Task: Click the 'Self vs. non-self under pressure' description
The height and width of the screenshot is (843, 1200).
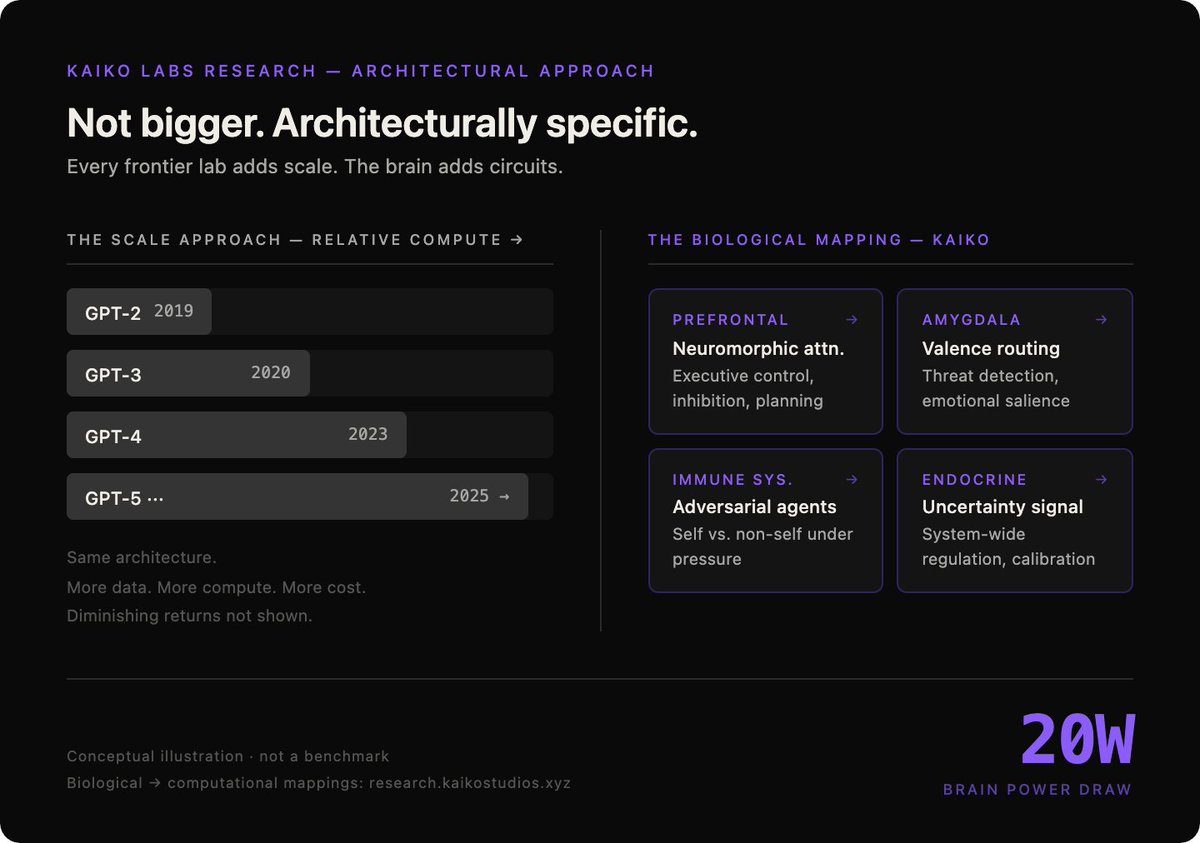Action: pos(762,547)
